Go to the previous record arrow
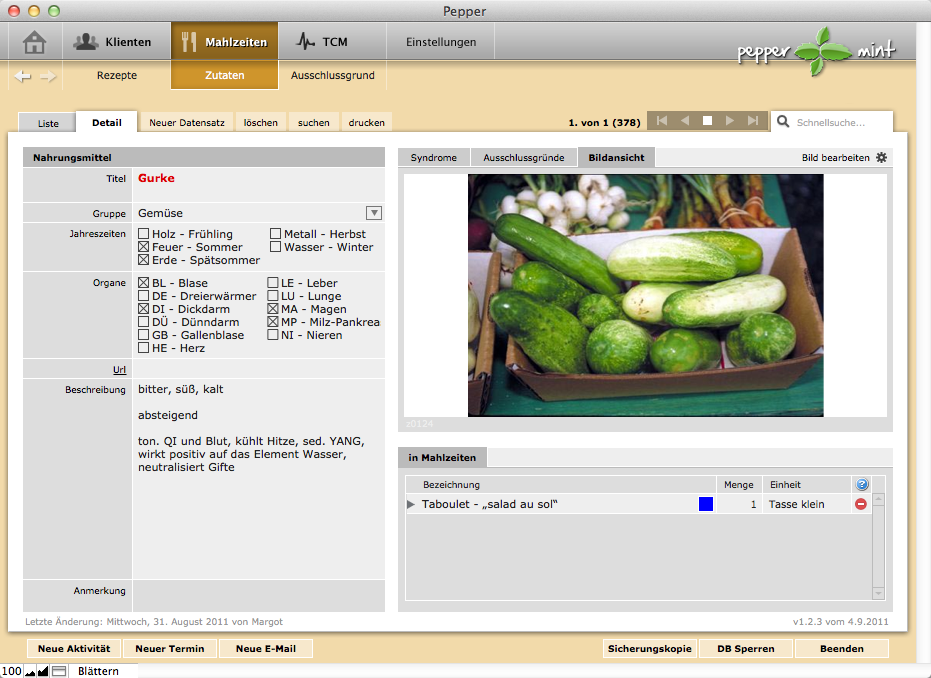The height and width of the screenshot is (678, 931). (x=685, y=121)
